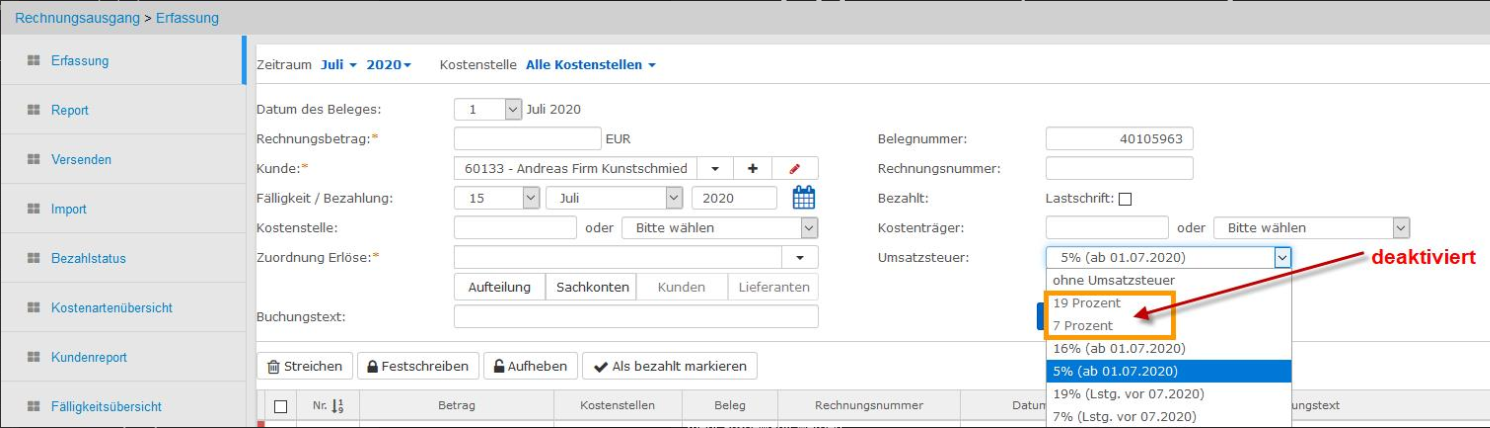Select highlighted 5% (ab 01.07.2020) option
1490x428 pixels.
tap(1169, 371)
